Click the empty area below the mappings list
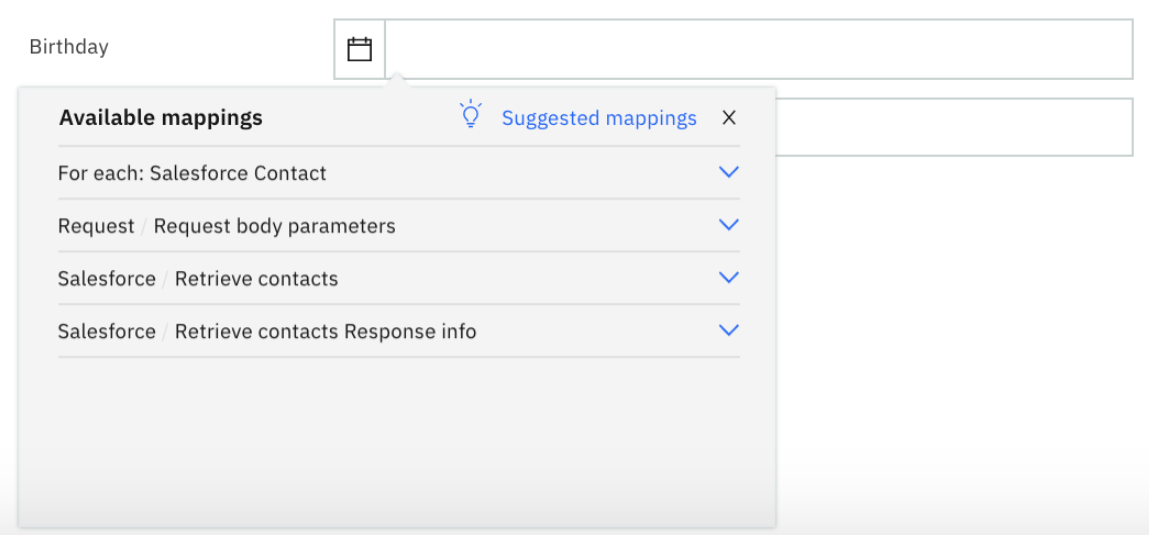The height and width of the screenshot is (535, 1149). point(397,440)
